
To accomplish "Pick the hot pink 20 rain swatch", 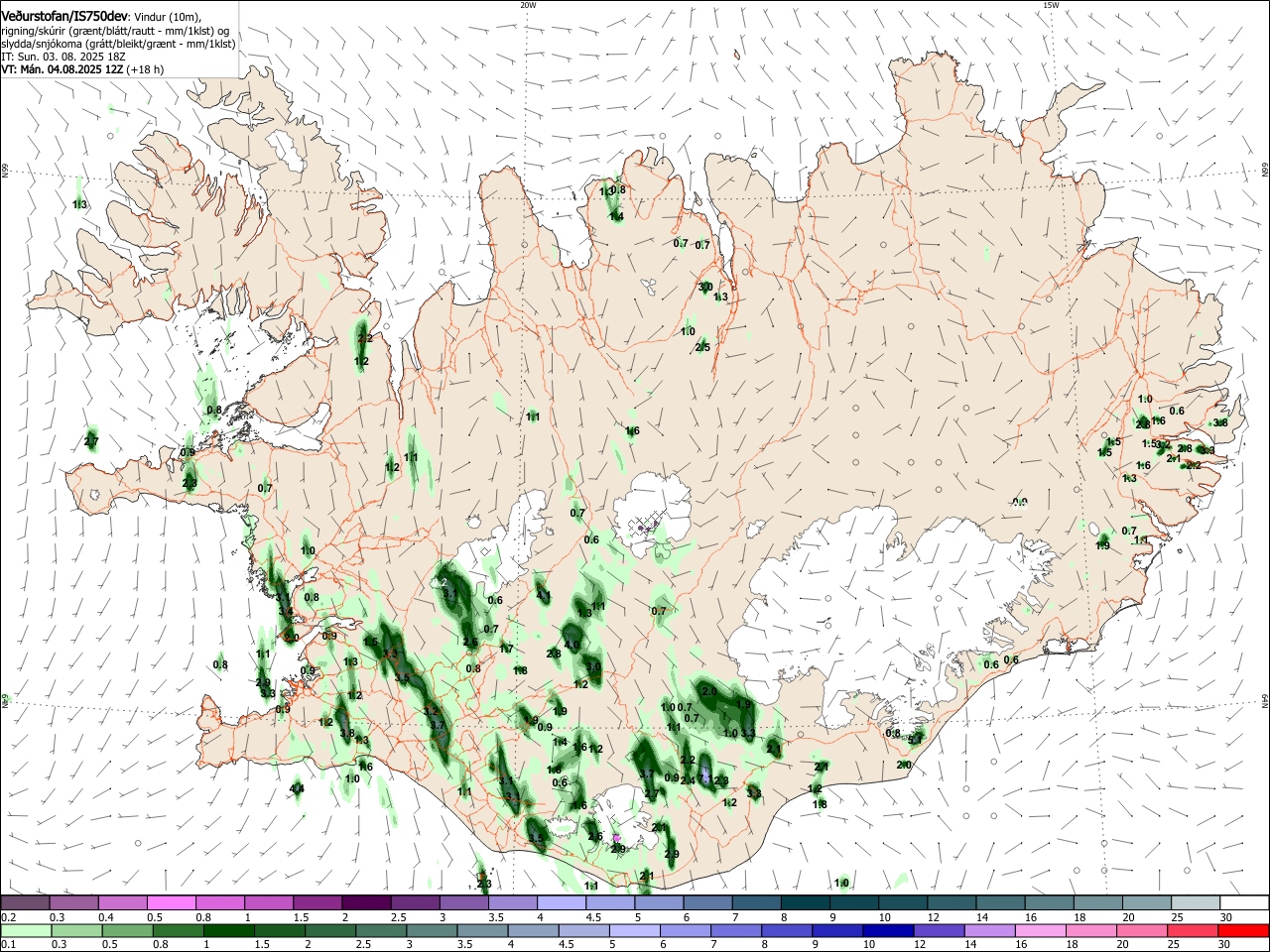I will coord(1142,931).
